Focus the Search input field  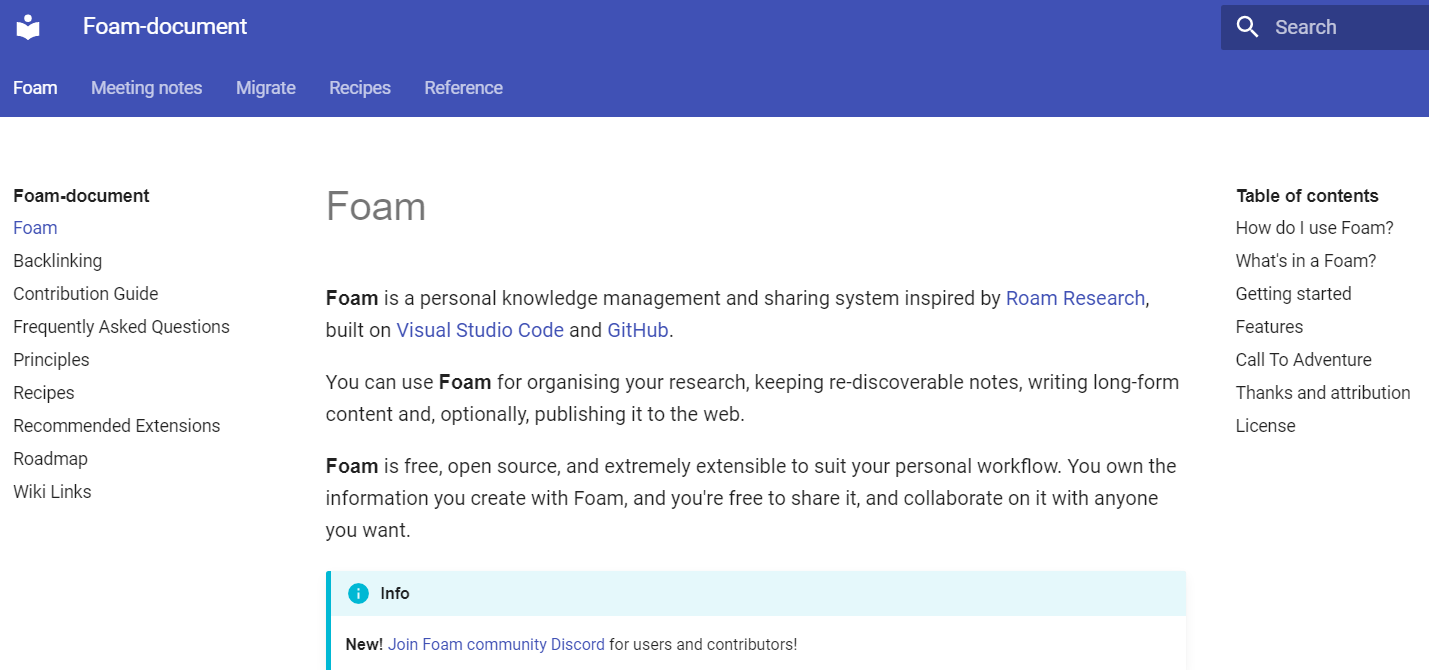(x=1325, y=27)
